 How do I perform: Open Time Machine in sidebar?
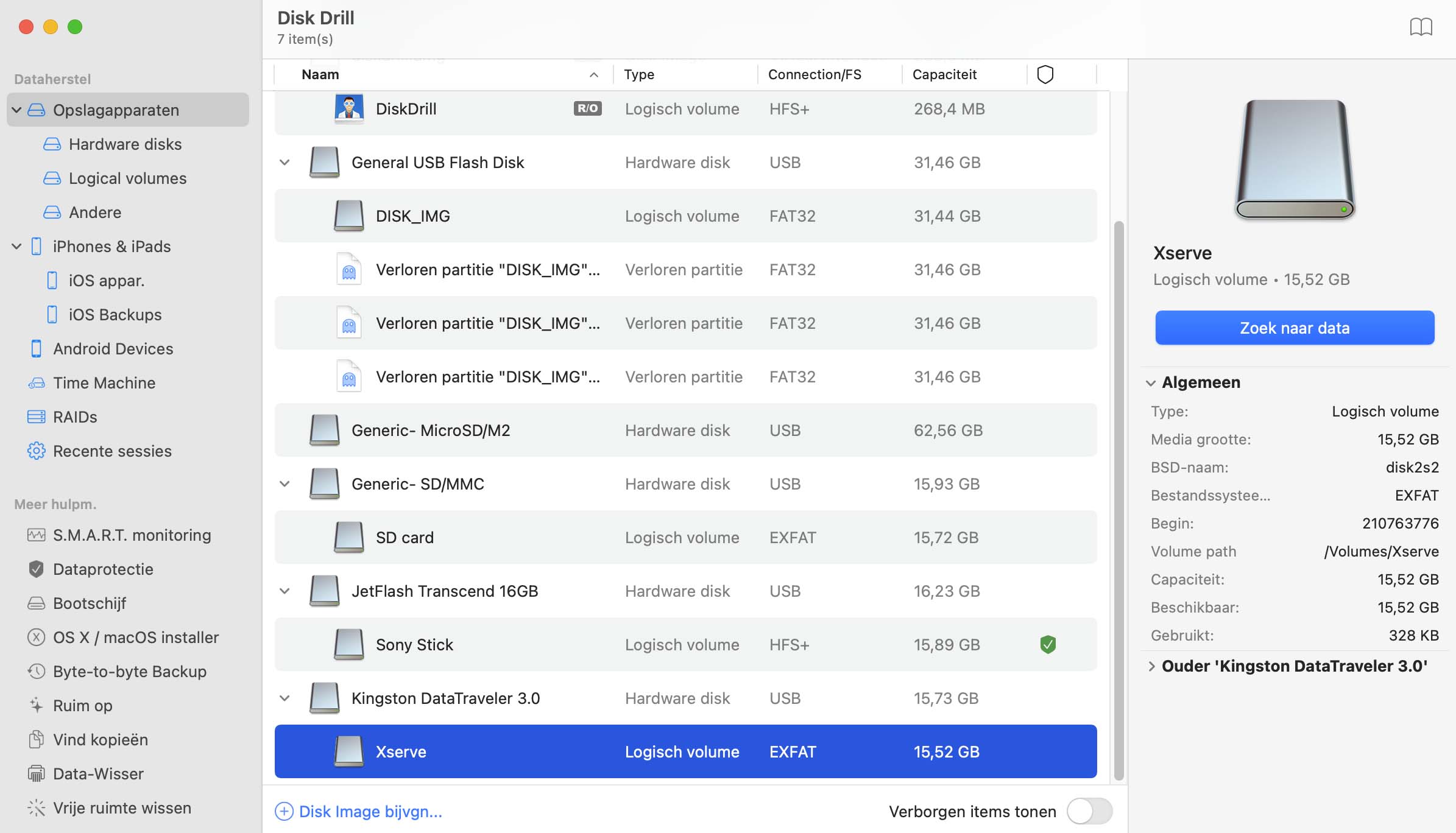pyautogui.click(x=104, y=383)
